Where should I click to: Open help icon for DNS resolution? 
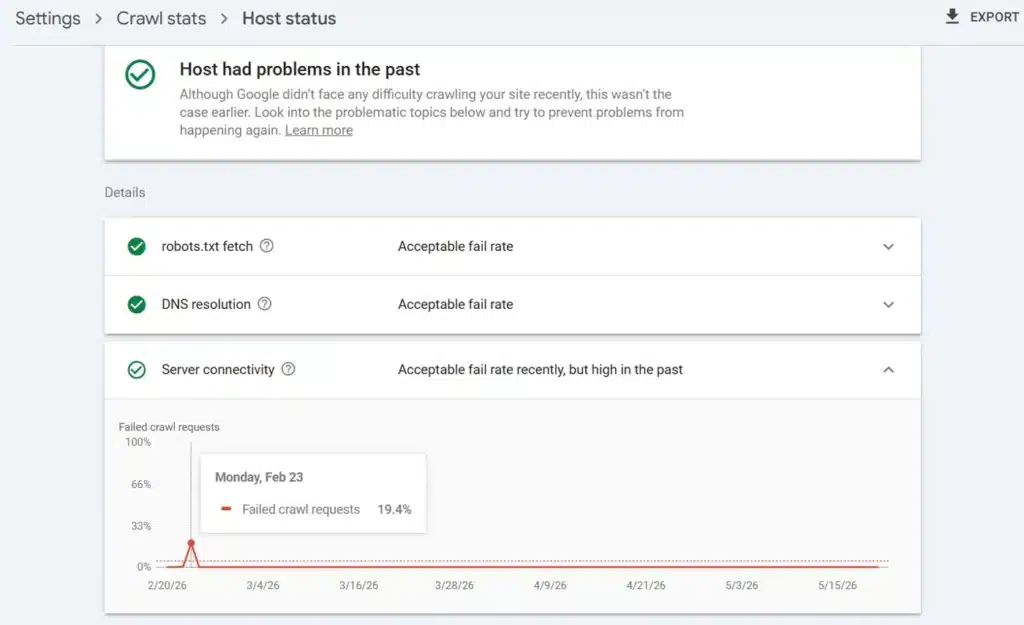point(264,304)
